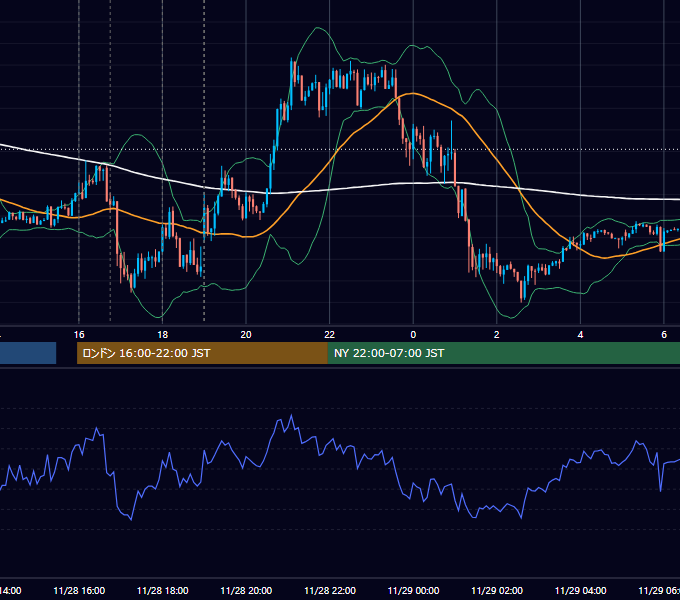This screenshot has width=680, height=600.
Task: Click hour label 16 under price chart
Action: pyautogui.click(x=79, y=335)
